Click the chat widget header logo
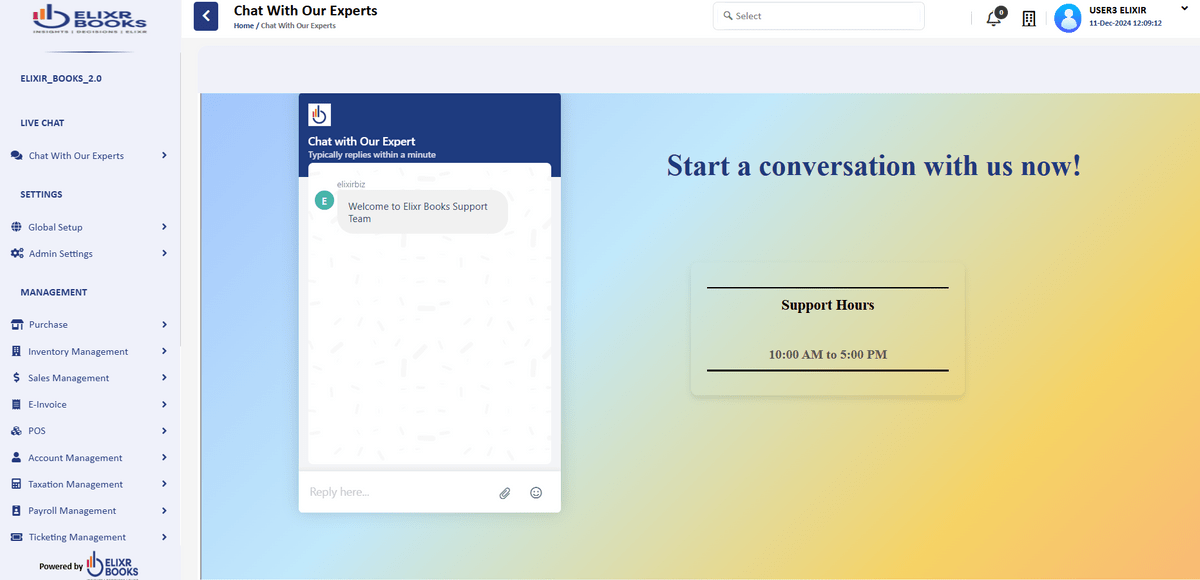This screenshot has height=580, width=1200. [319, 114]
